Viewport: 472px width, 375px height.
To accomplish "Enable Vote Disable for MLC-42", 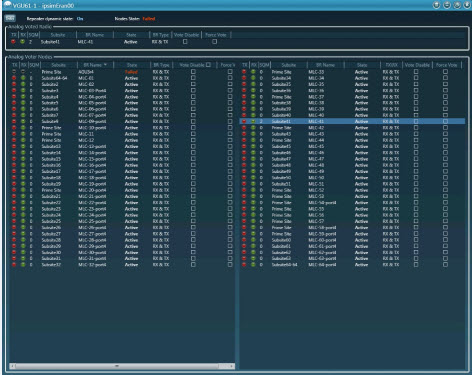I will click(416, 128).
